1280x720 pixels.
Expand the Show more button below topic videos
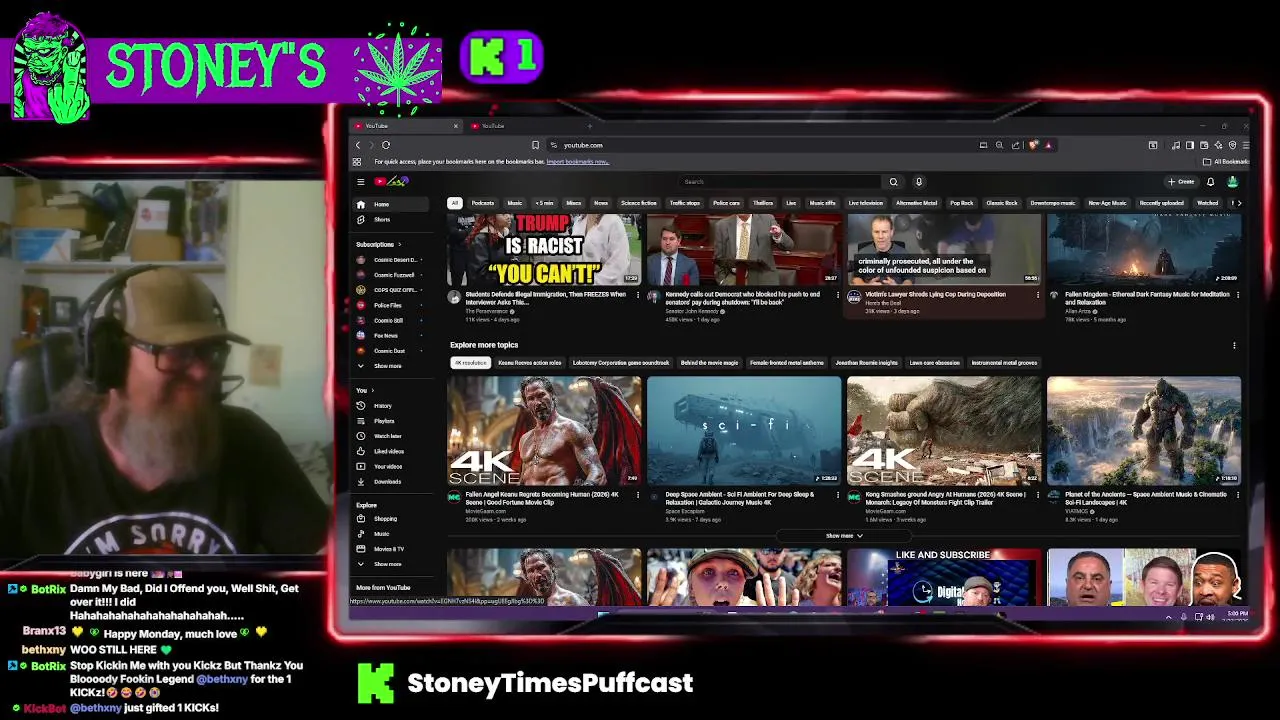coord(844,536)
